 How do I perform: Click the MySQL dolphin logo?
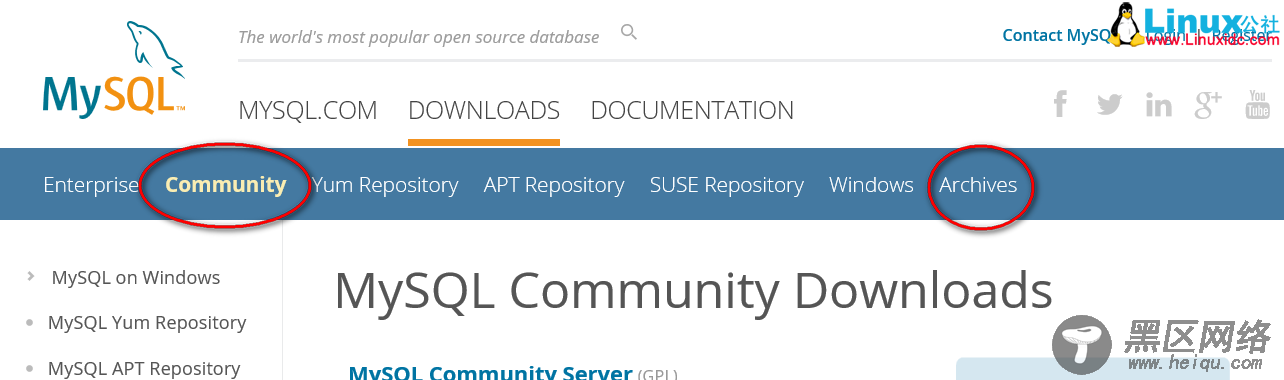click(114, 69)
